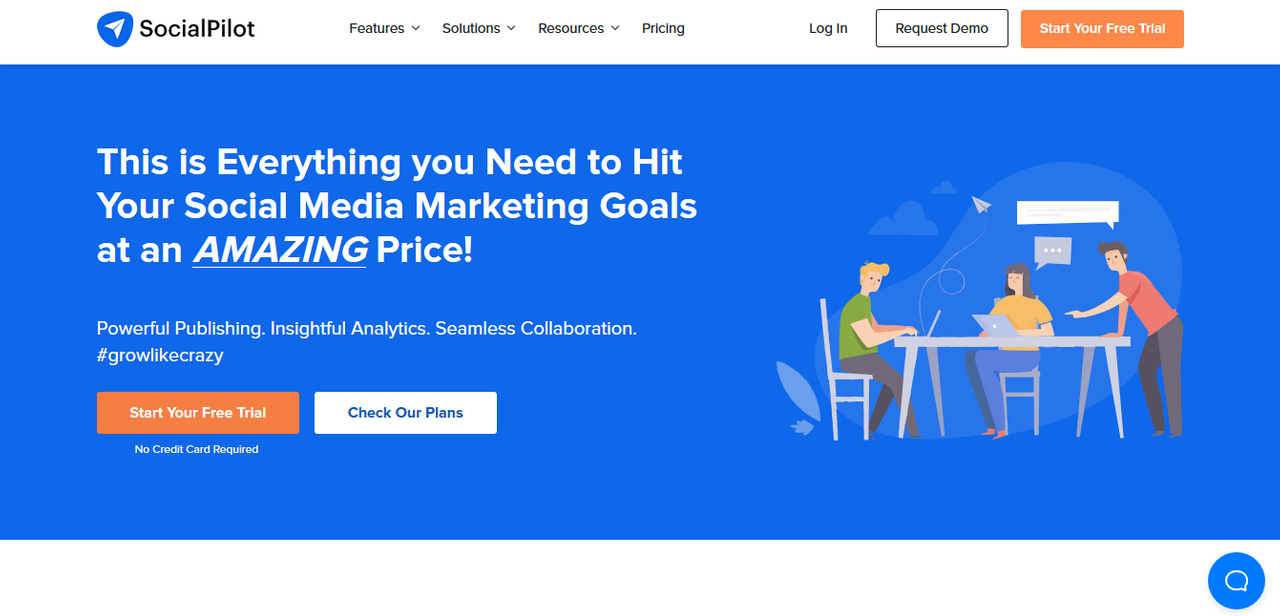Click the woman's laptop in the illustration

994,326
